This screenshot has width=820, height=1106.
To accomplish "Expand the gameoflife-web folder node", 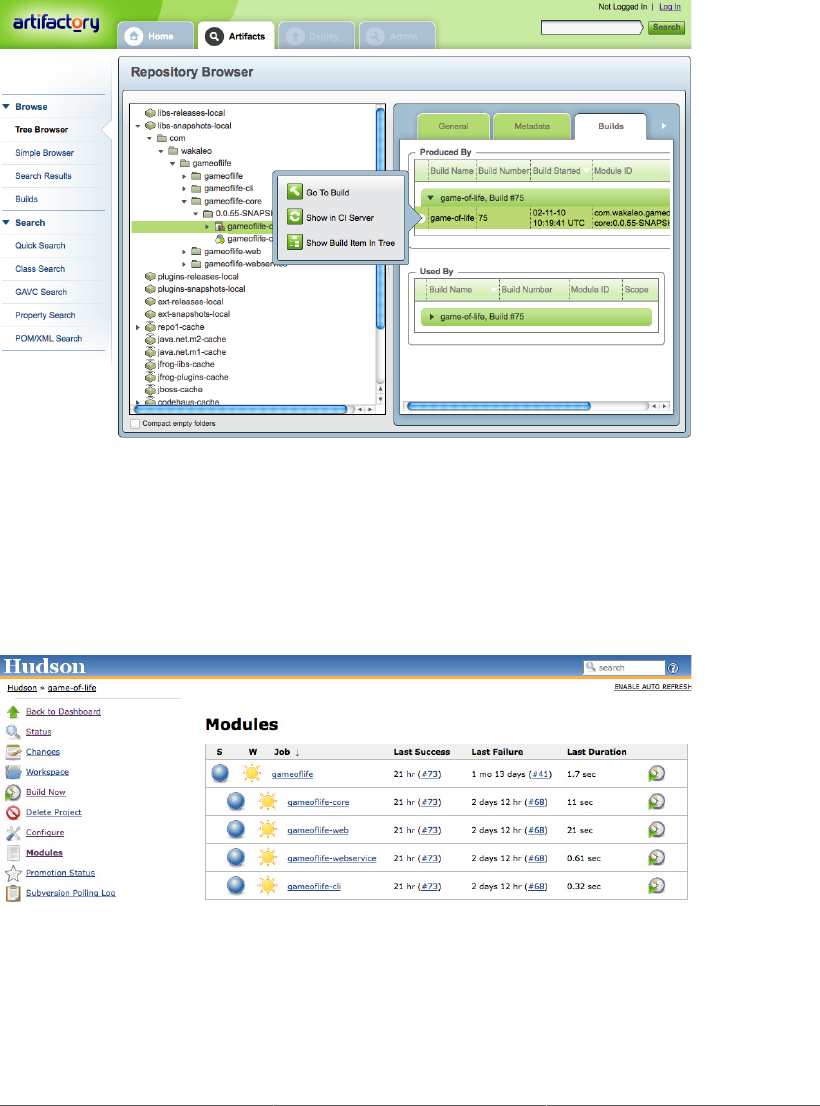I will [184, 252].
